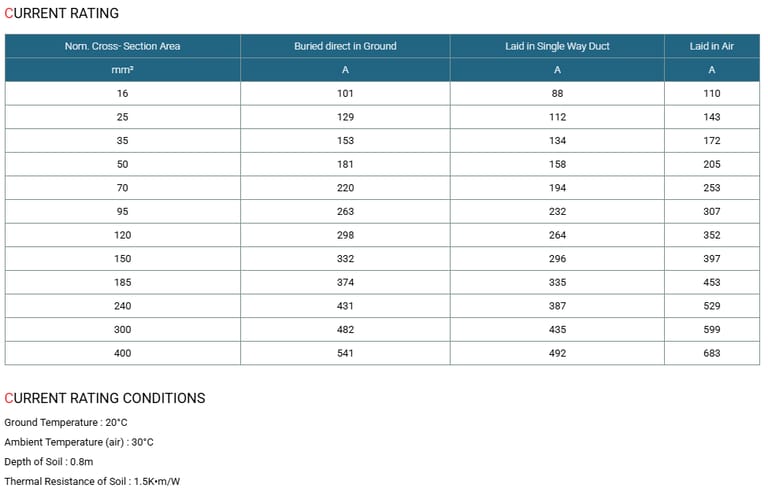Select the 16 cross-section row cell
Image resolution: width=768 pixels, height=492 pixels.
pos(123,93)
